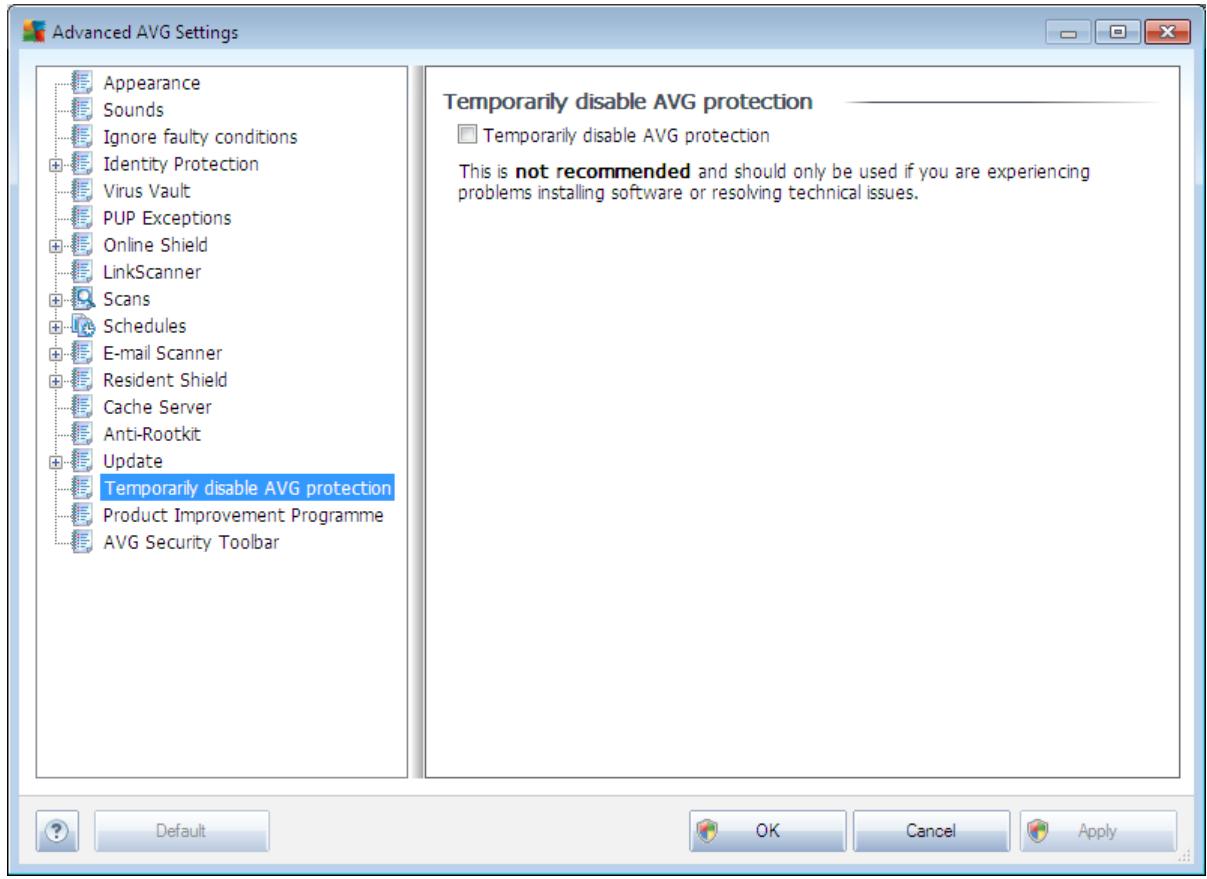Click the Cache Server item icon
Screen dimensions: 1207x879
point(84,407)
